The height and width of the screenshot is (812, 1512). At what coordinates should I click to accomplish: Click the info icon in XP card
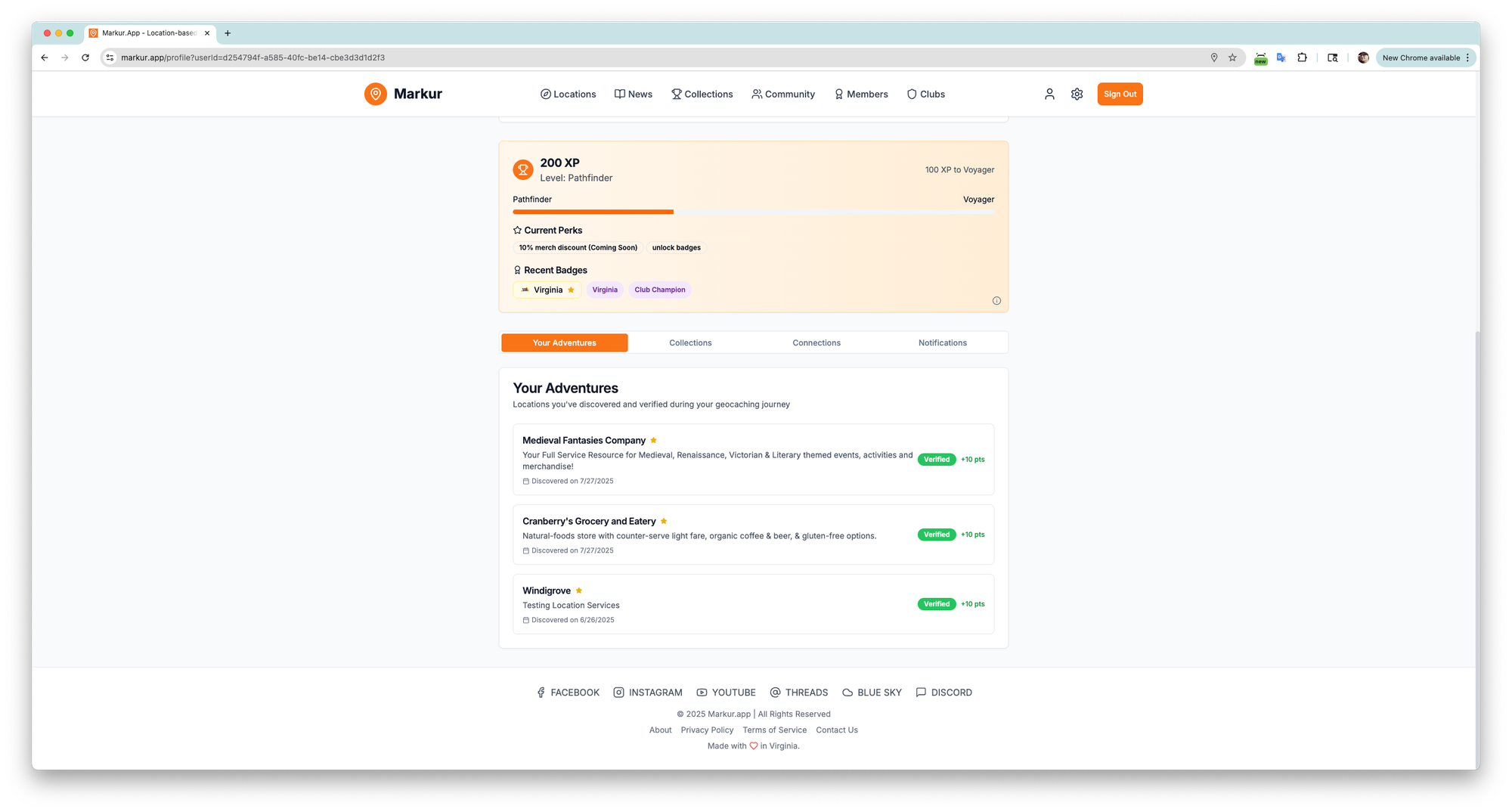tap(996, 301)
